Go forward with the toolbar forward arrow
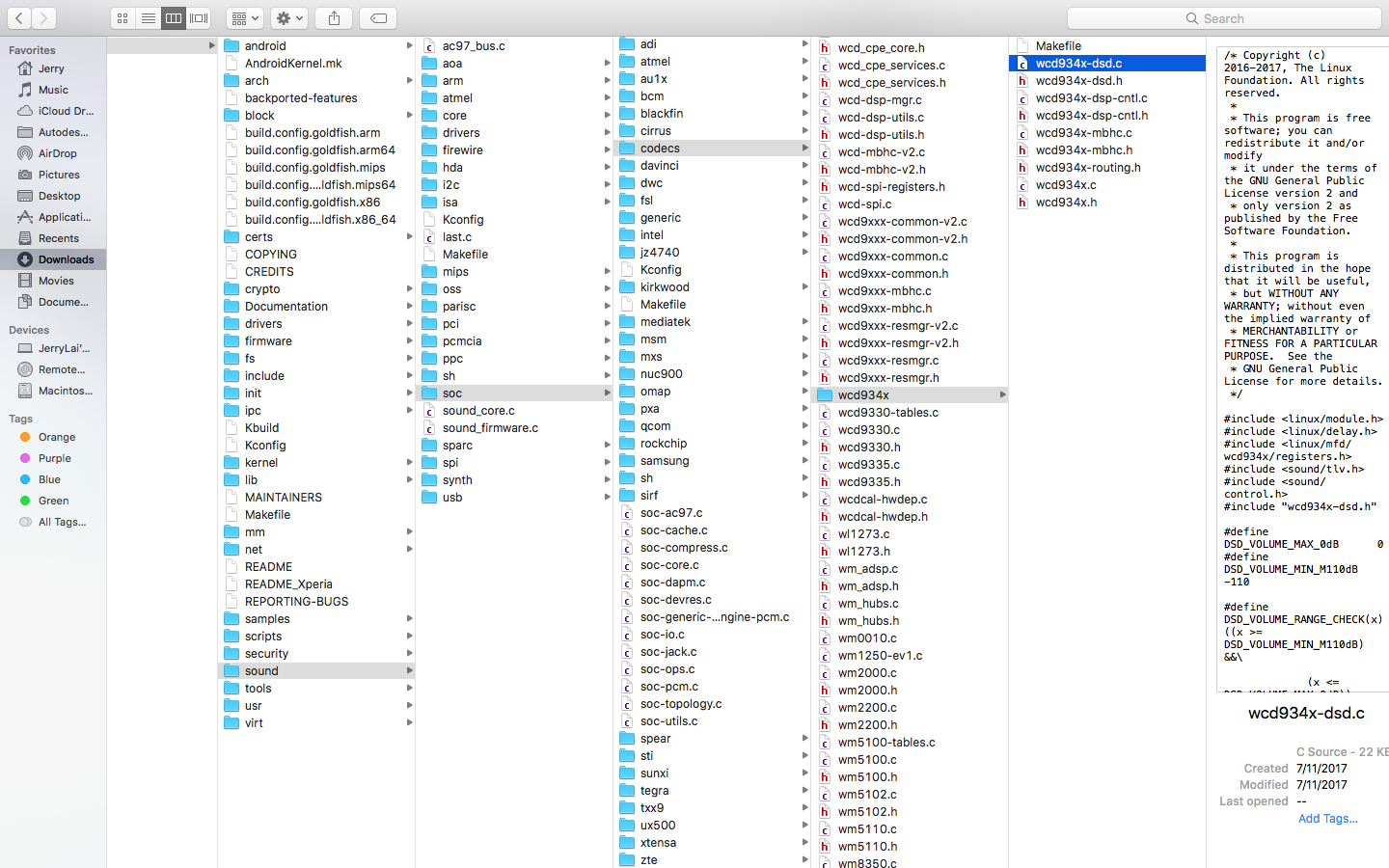The width and height of the screenshot is (1389, 868). pos(44,18)
